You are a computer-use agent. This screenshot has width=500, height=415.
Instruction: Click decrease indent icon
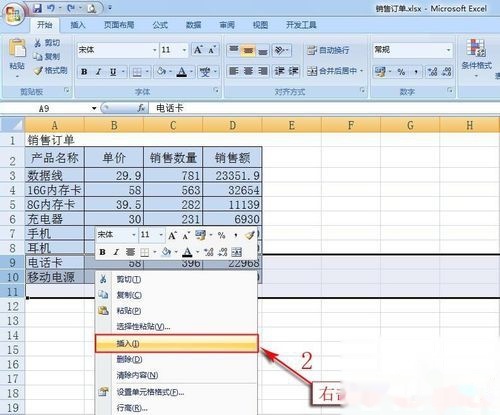(x=279, y=71)
